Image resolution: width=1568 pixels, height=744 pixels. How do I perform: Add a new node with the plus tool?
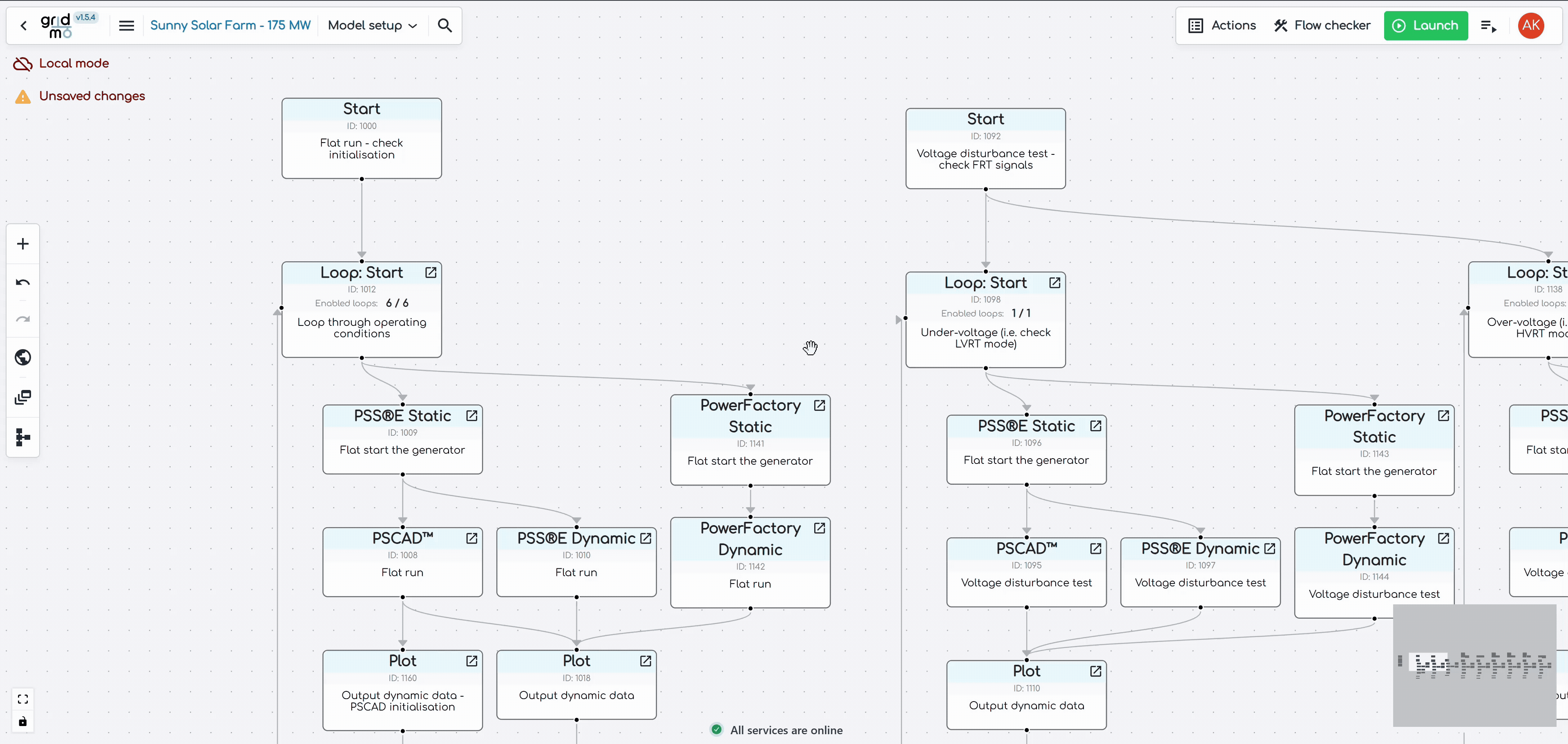22,244
